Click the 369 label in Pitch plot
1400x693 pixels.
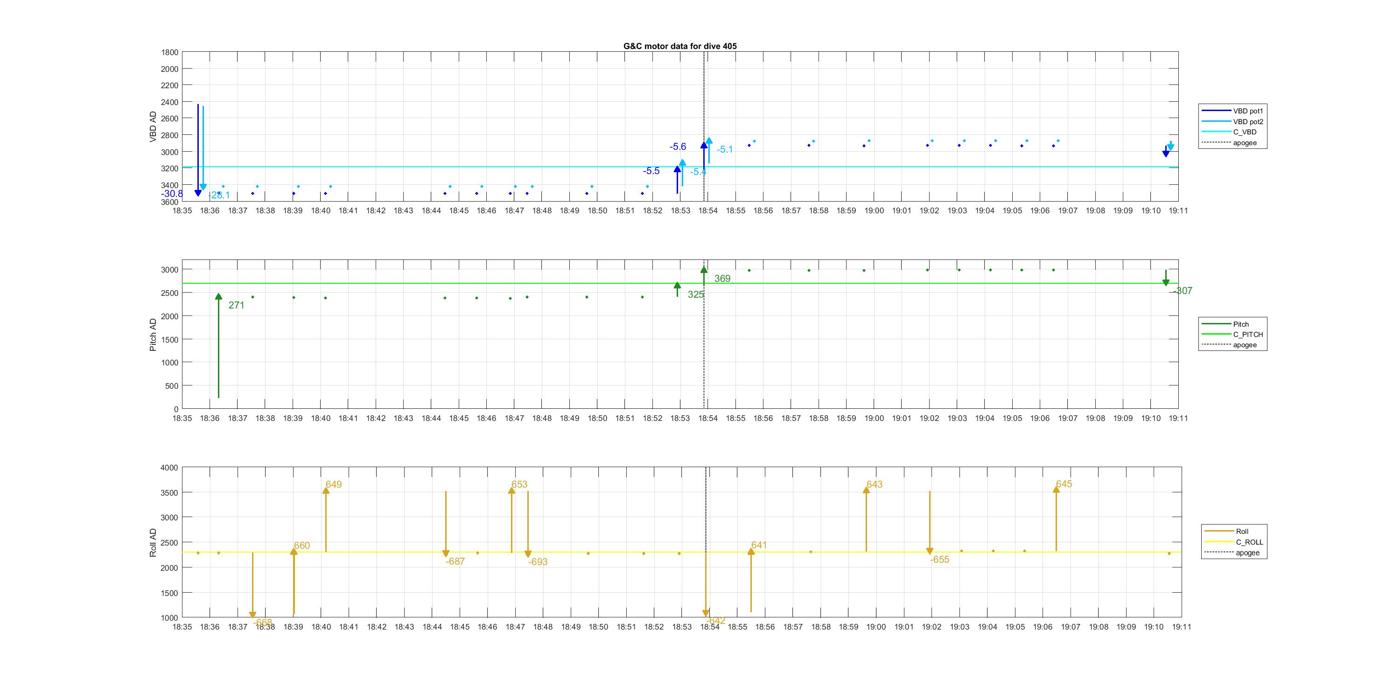722,279
